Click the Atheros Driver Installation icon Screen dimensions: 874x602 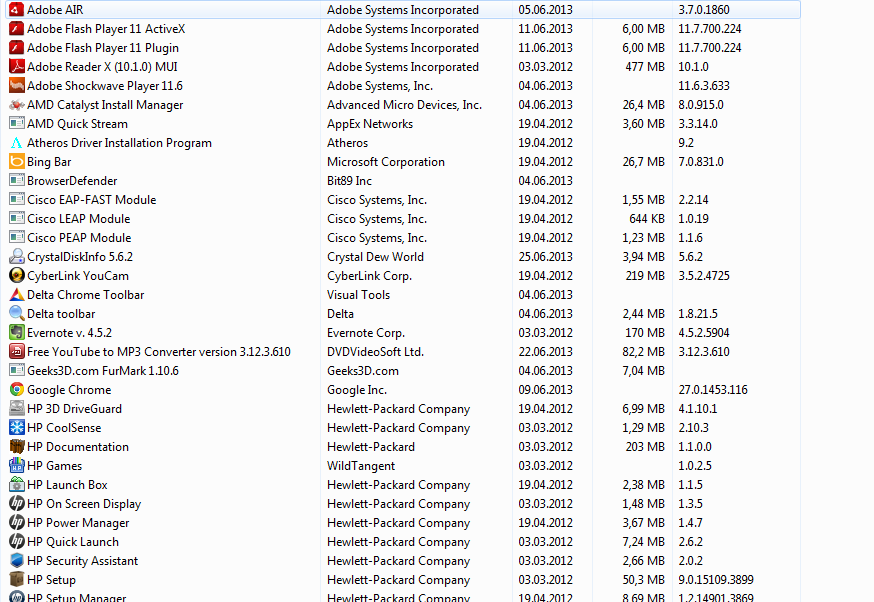17,143
